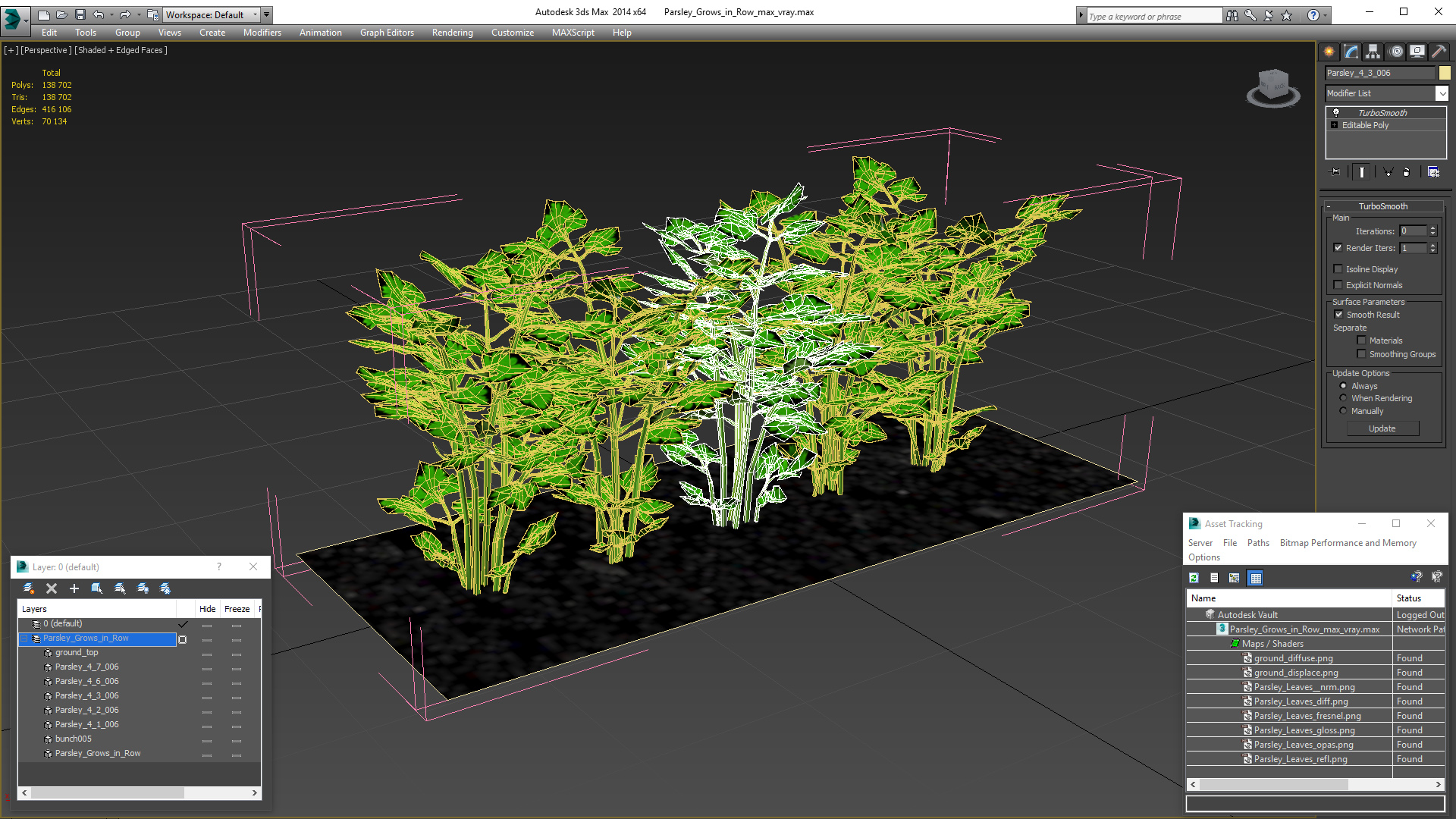Switch to the Utilities hammer tab
Viewport: 1456px width, 819px height.
click(x=1439, y=52)
